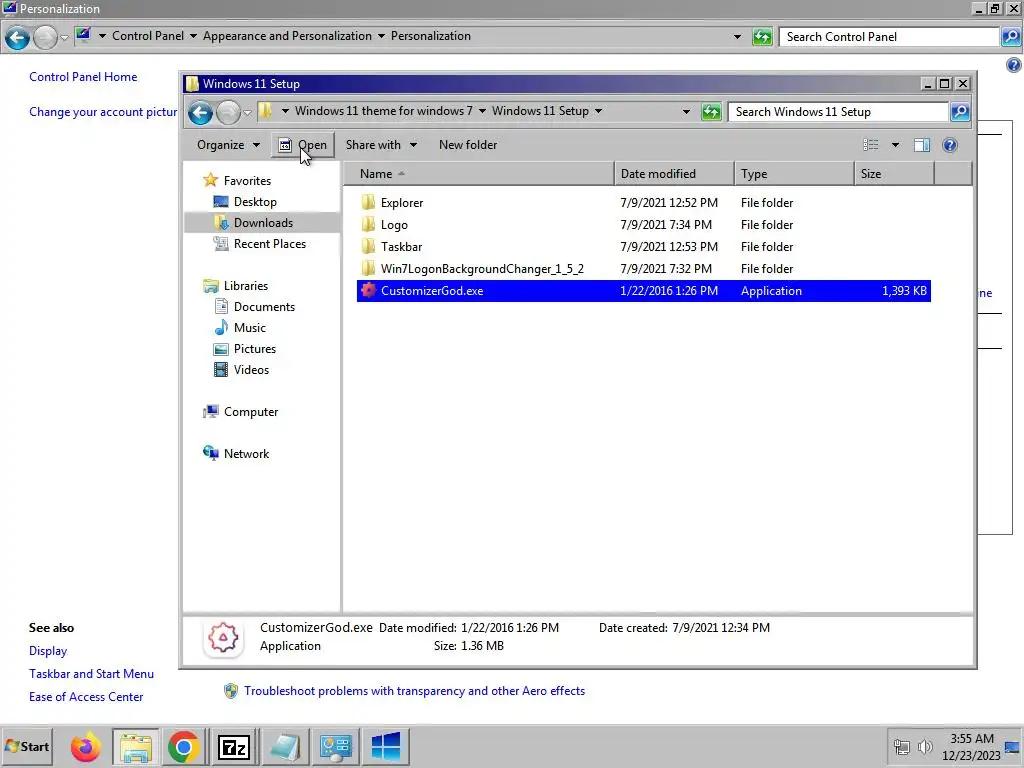Image resolution: width=1024 pixels, height=768 pixels.
Task: Open the view options dropdown arrow
Action: [895, 145]
